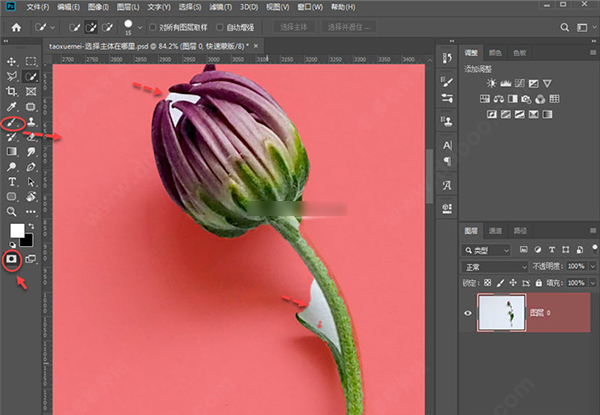Image resolution: width=600 pixels, height=415 pixels.
Task: Enable '对所有图层取样' checkbox
Action: coord(153,27)
